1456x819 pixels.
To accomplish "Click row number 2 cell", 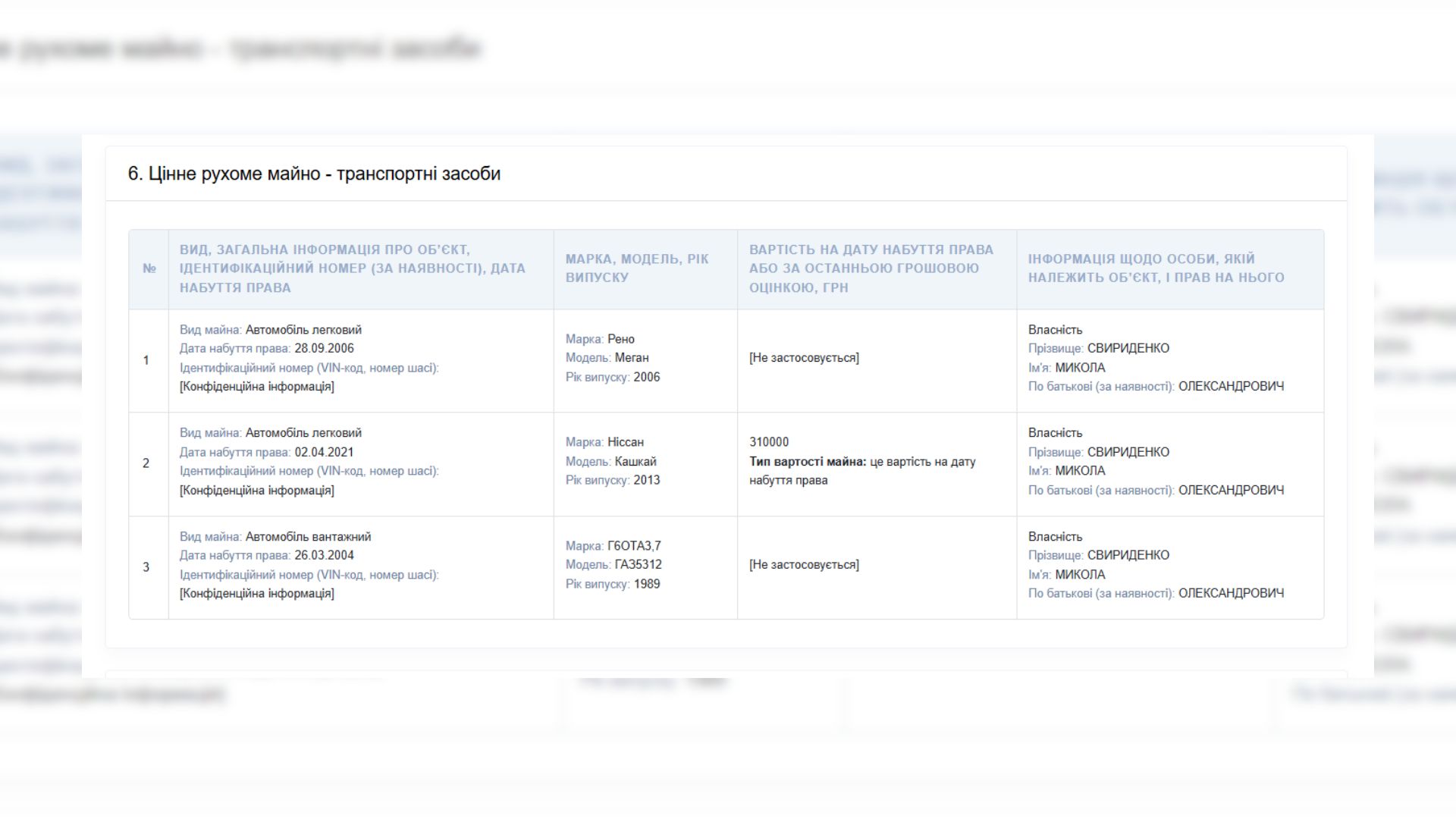I will point(146,463).
